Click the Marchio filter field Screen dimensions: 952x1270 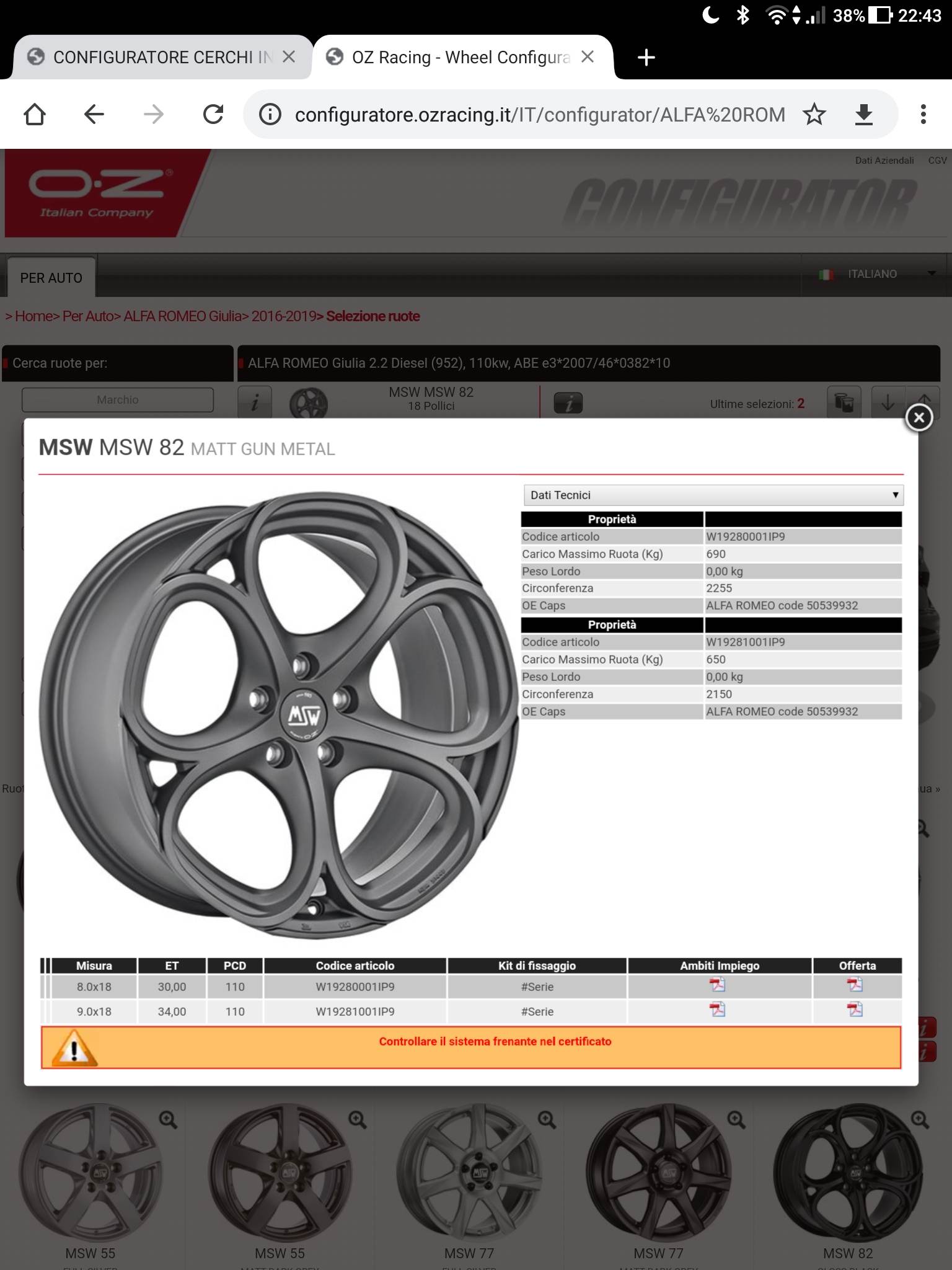(x=118, y=400)
